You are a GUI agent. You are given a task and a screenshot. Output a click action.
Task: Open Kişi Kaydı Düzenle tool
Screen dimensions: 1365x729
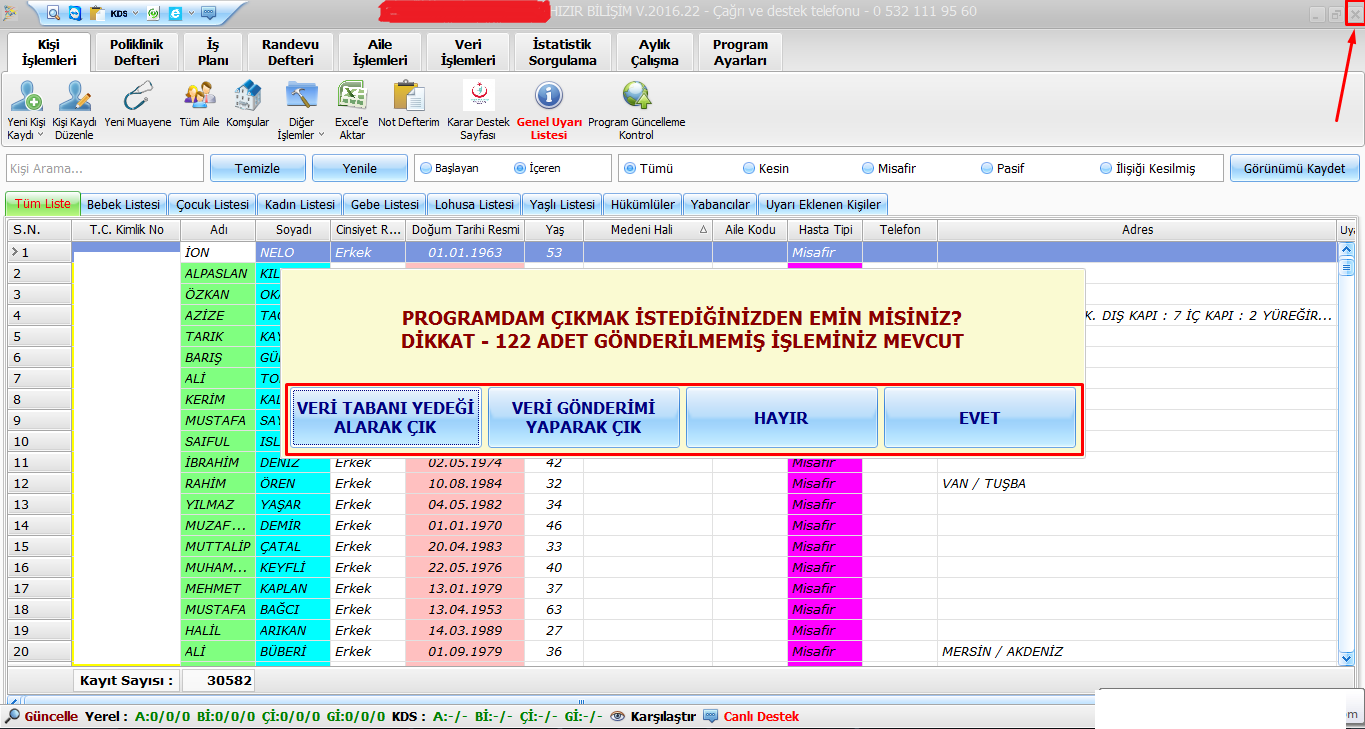74,97
